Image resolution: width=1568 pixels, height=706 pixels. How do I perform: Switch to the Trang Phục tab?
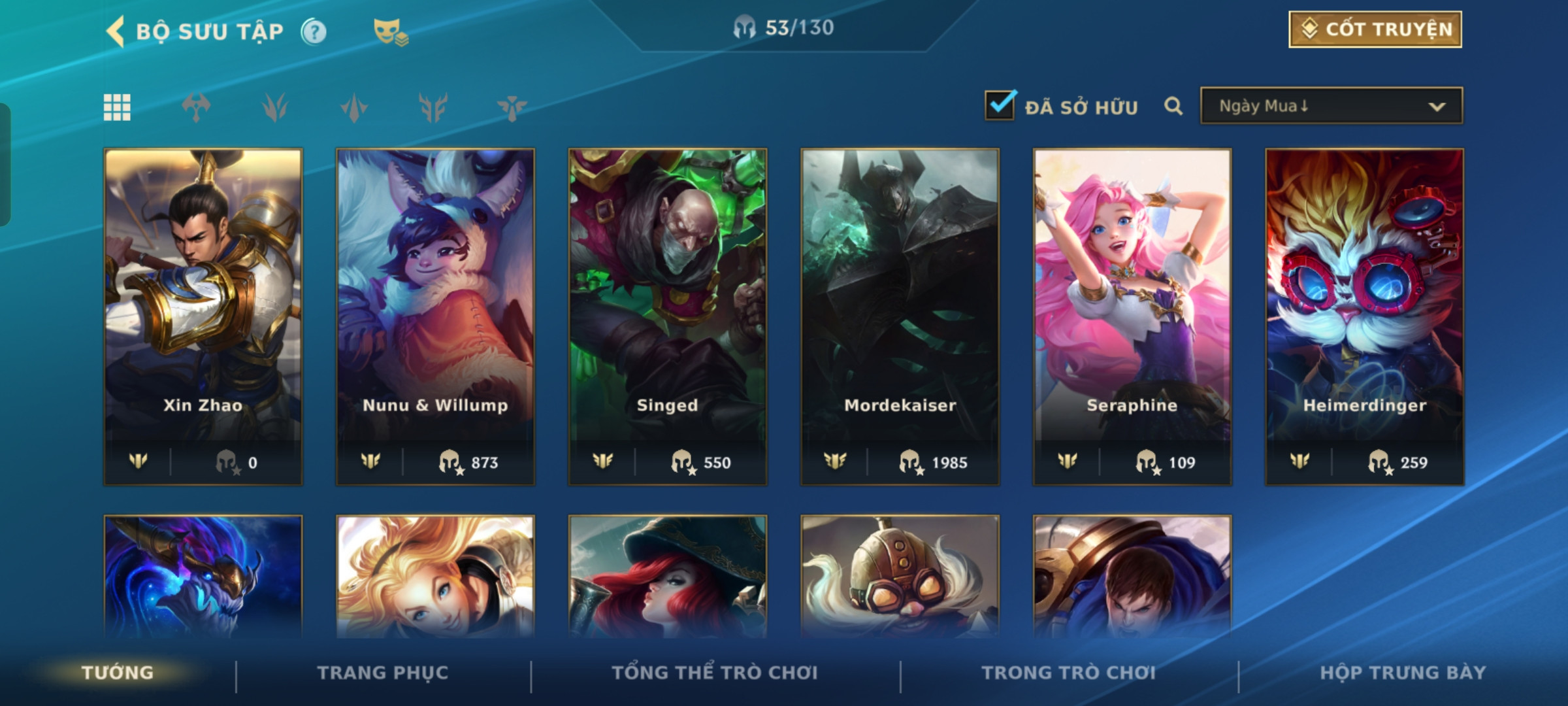(x=383, y=673)
